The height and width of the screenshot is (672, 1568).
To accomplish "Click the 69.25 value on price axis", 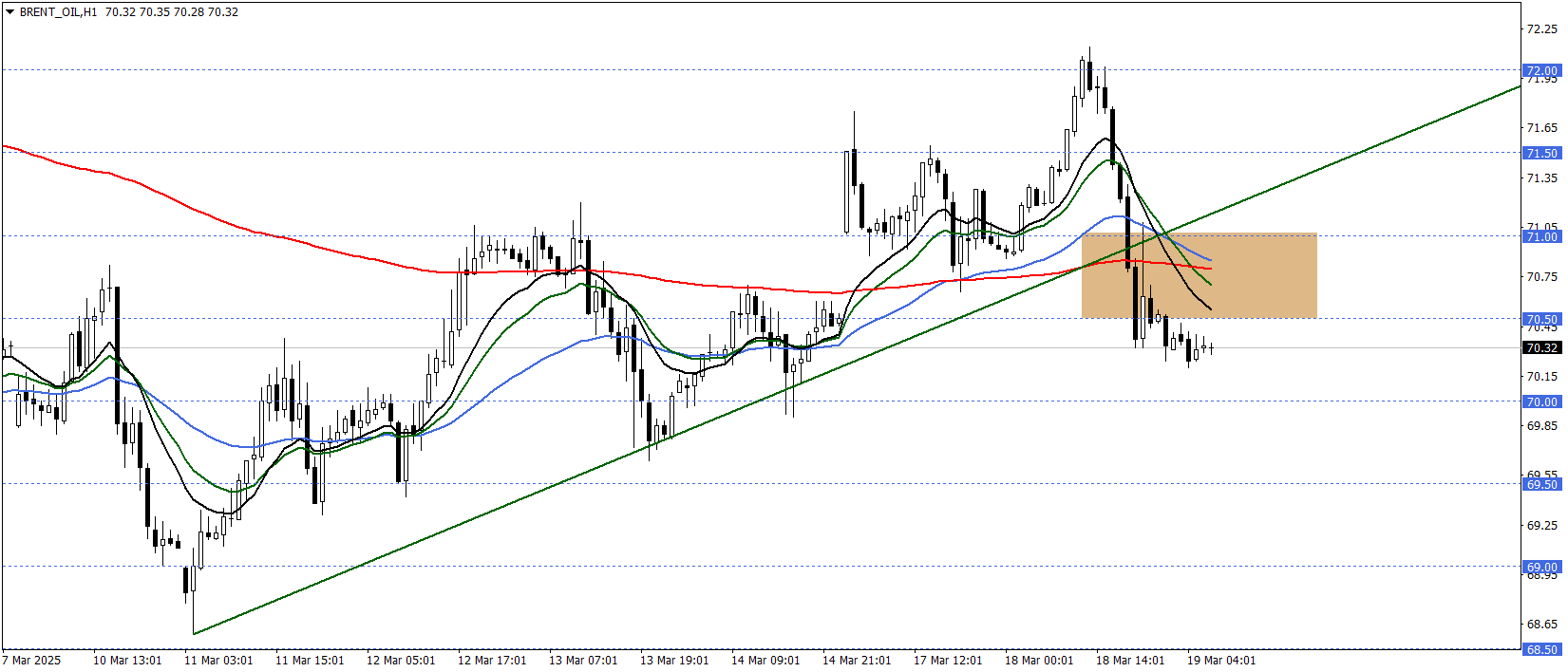I will click(1541, 525).
